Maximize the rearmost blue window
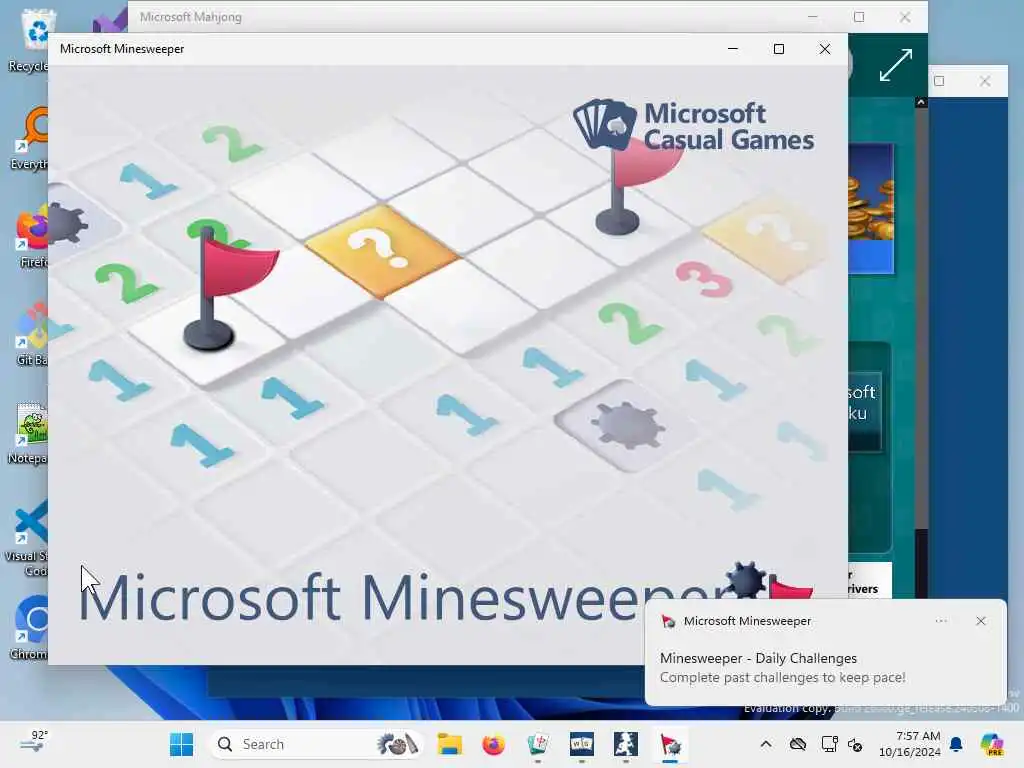This screenshot has width=1024, height=768. tap(939, 81)
